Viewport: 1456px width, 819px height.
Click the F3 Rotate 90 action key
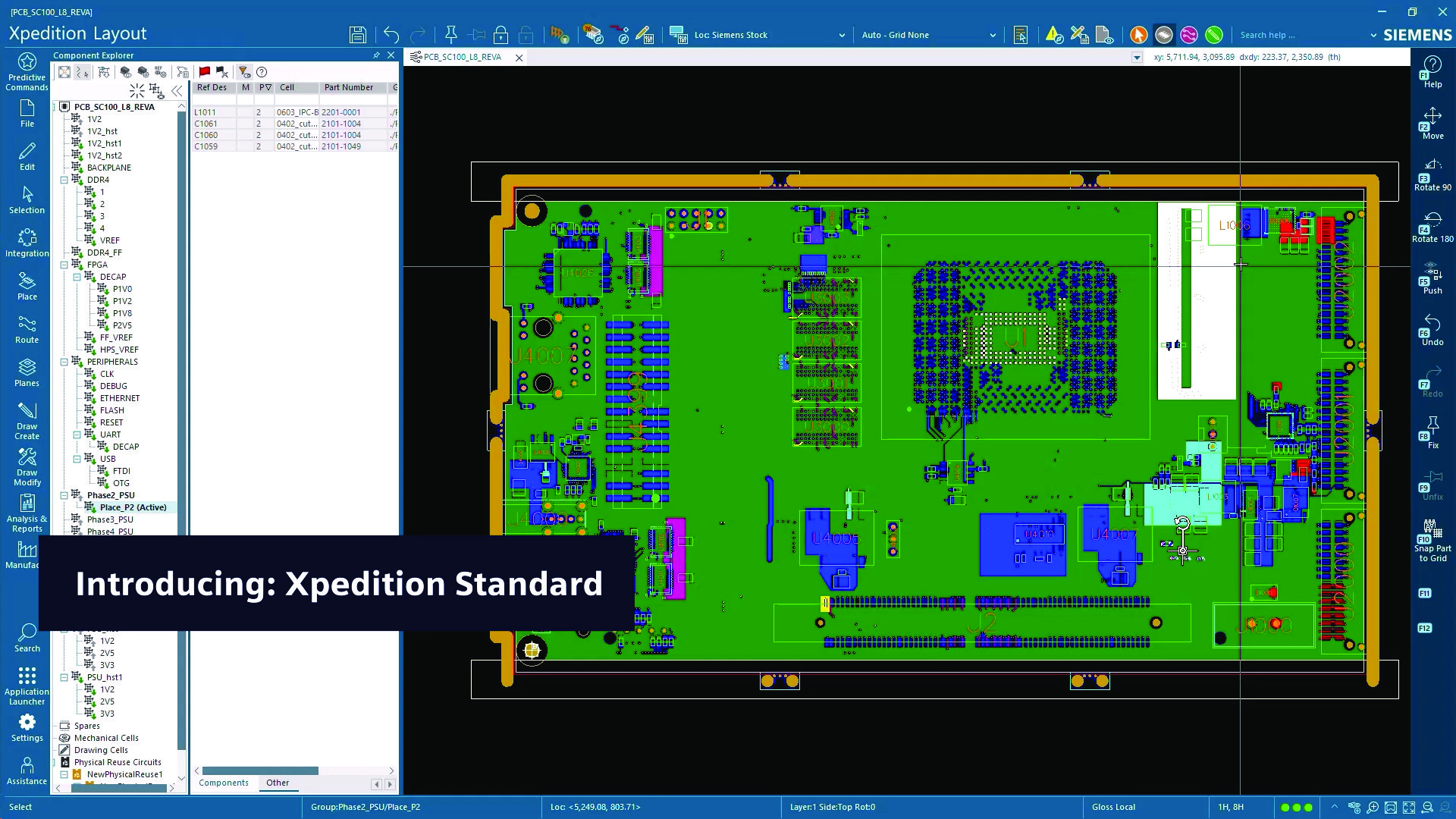click(x=1432, y=176)
